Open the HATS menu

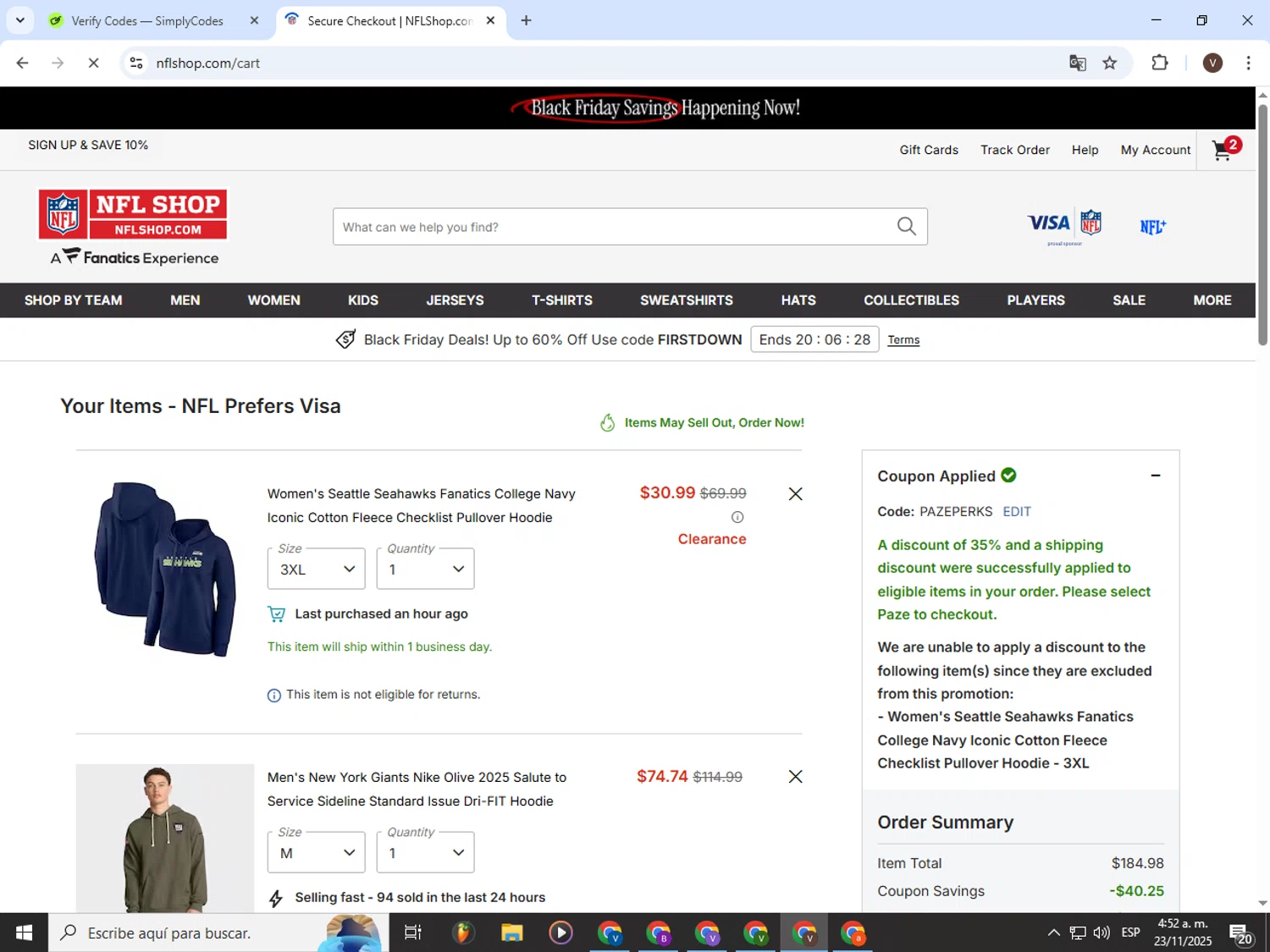798,300
